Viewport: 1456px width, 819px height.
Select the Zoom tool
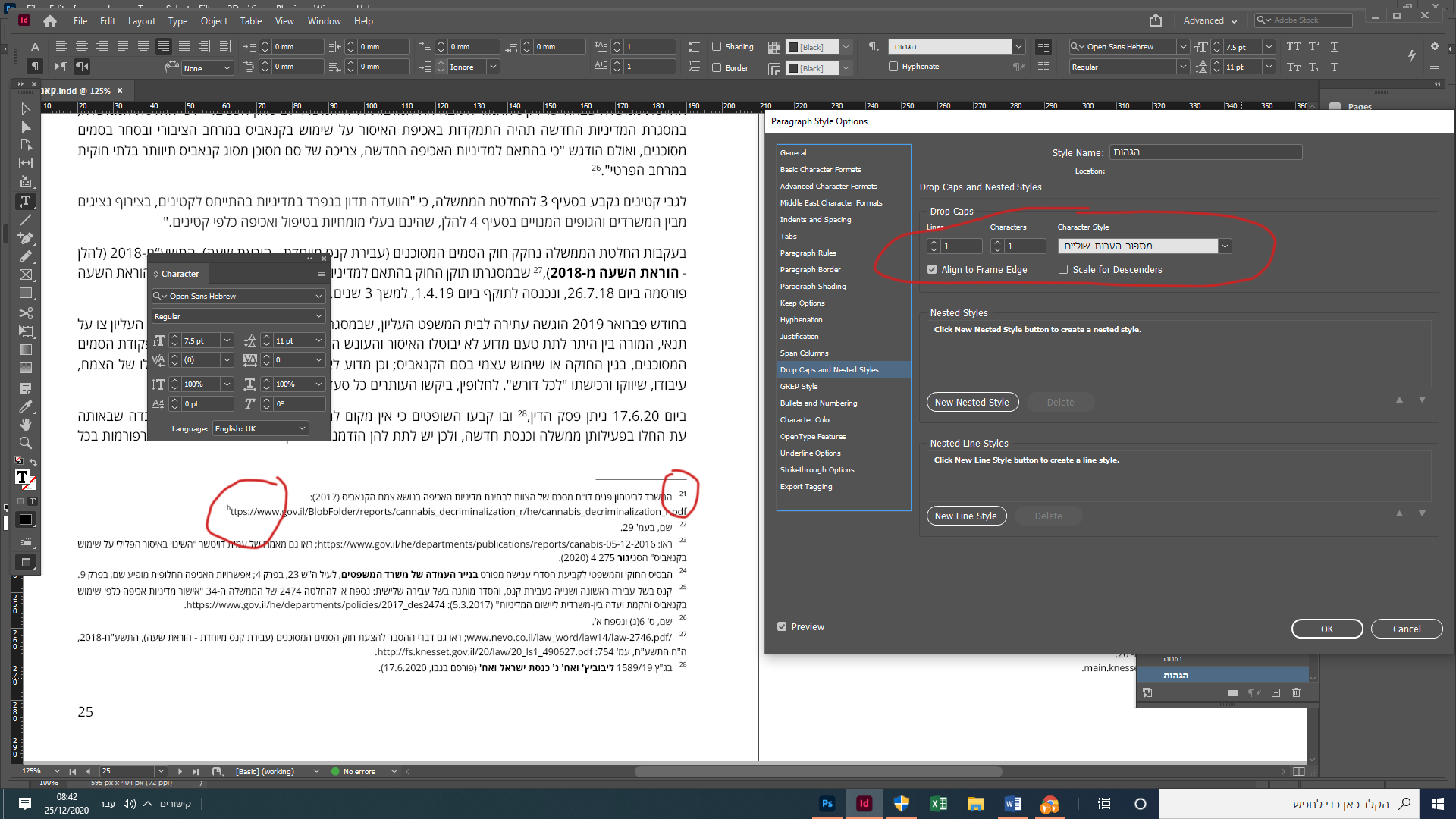point(25,443)
